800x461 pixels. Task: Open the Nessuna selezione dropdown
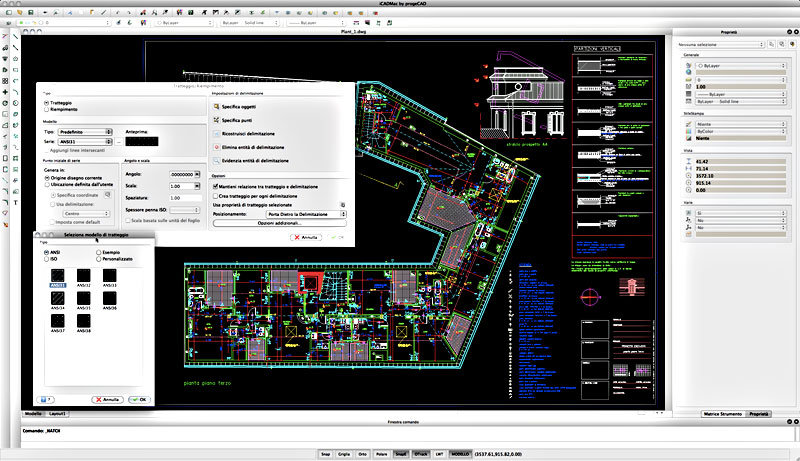coord(720,45)
